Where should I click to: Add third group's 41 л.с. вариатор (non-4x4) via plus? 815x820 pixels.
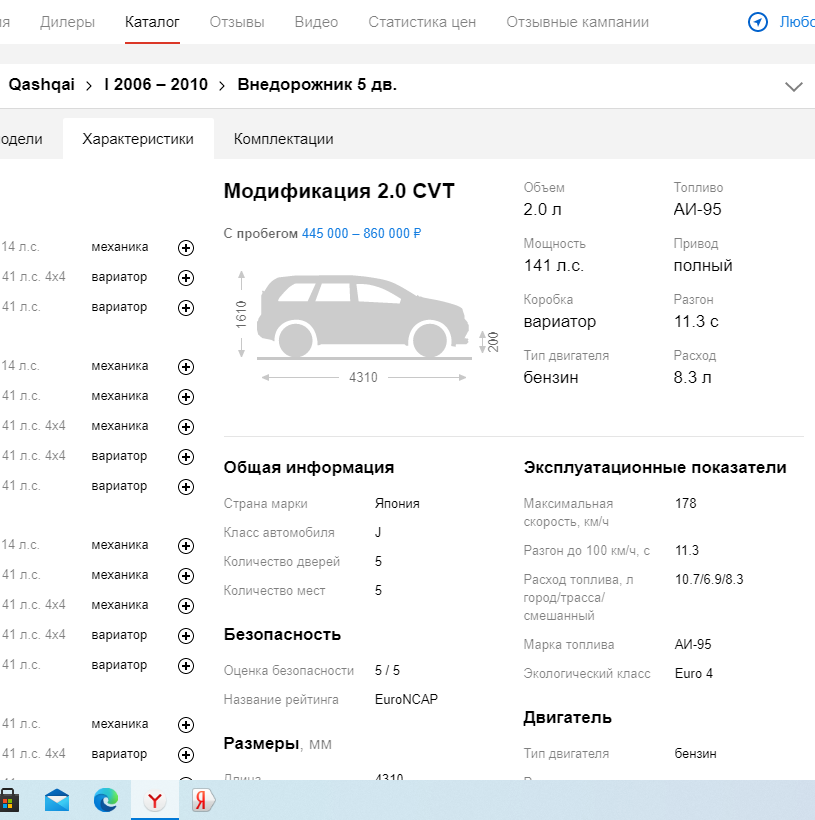pyautogui.click(x=186, y=666)
